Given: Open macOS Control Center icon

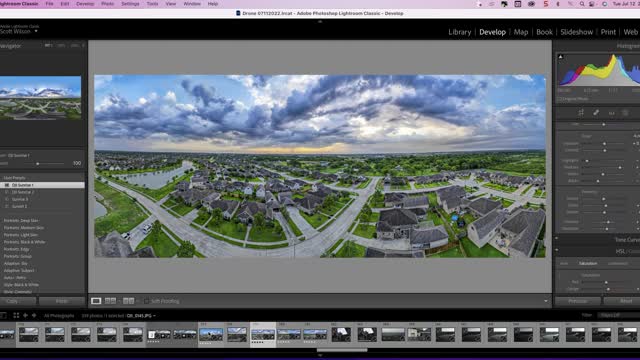Looking at the screenshot, I should click(592, 4).
